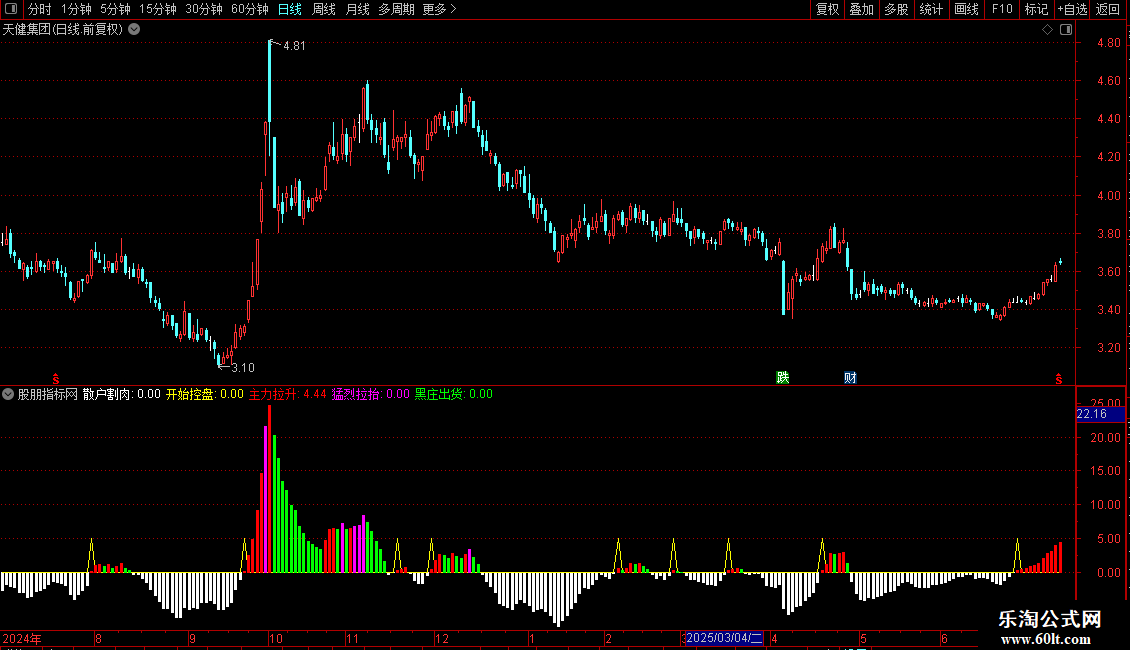Switch to 日线 daily chart

[290, 9]
